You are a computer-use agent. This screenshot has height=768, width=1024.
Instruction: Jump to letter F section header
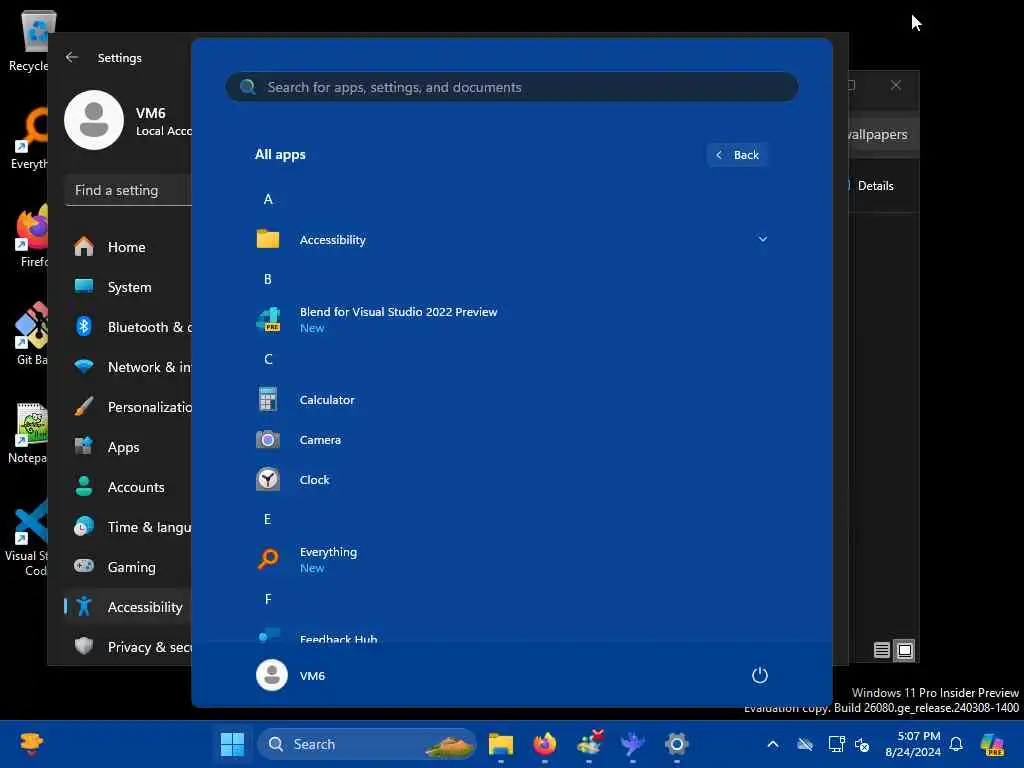268,599
